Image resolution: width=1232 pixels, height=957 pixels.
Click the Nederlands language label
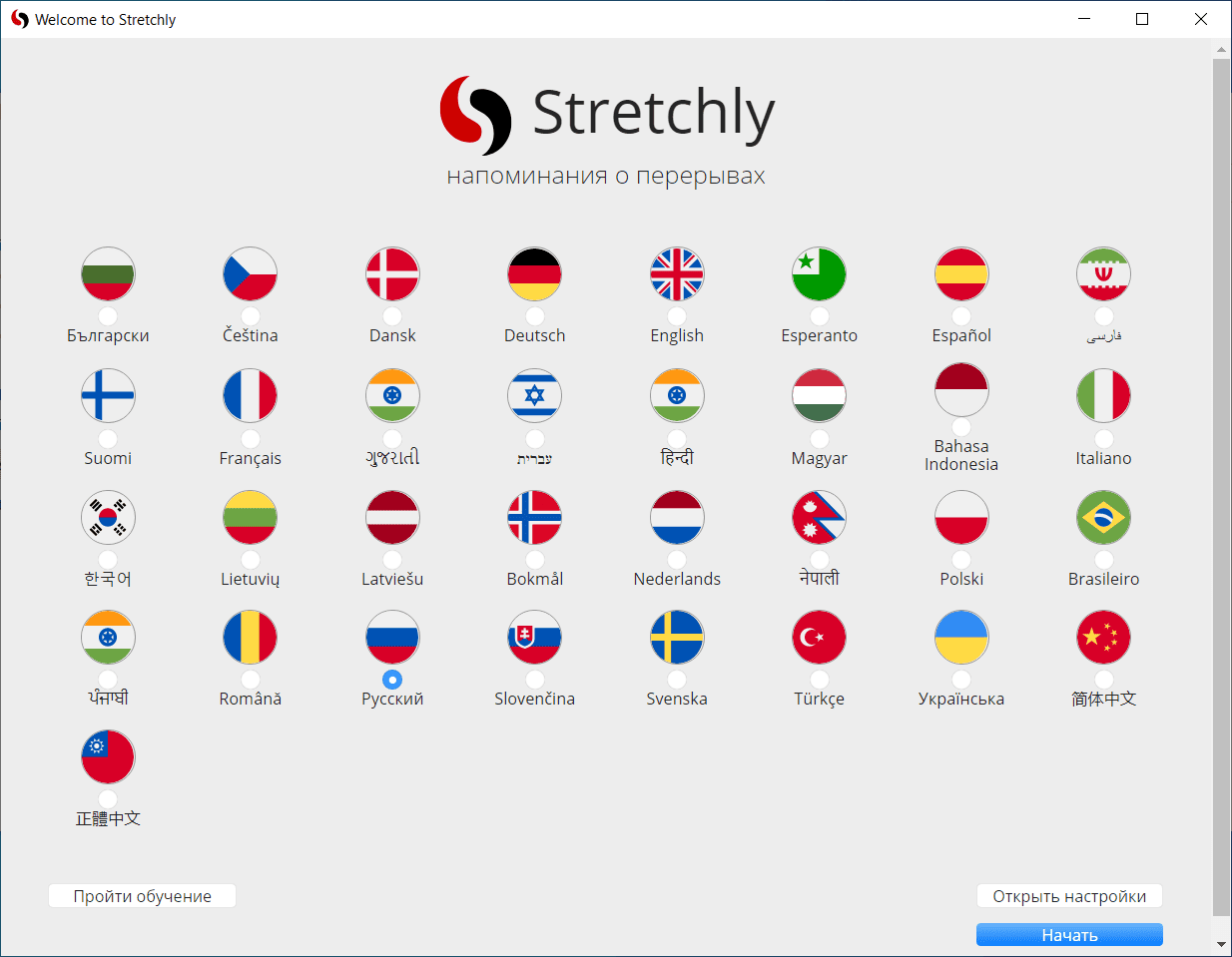click(677, 579)
